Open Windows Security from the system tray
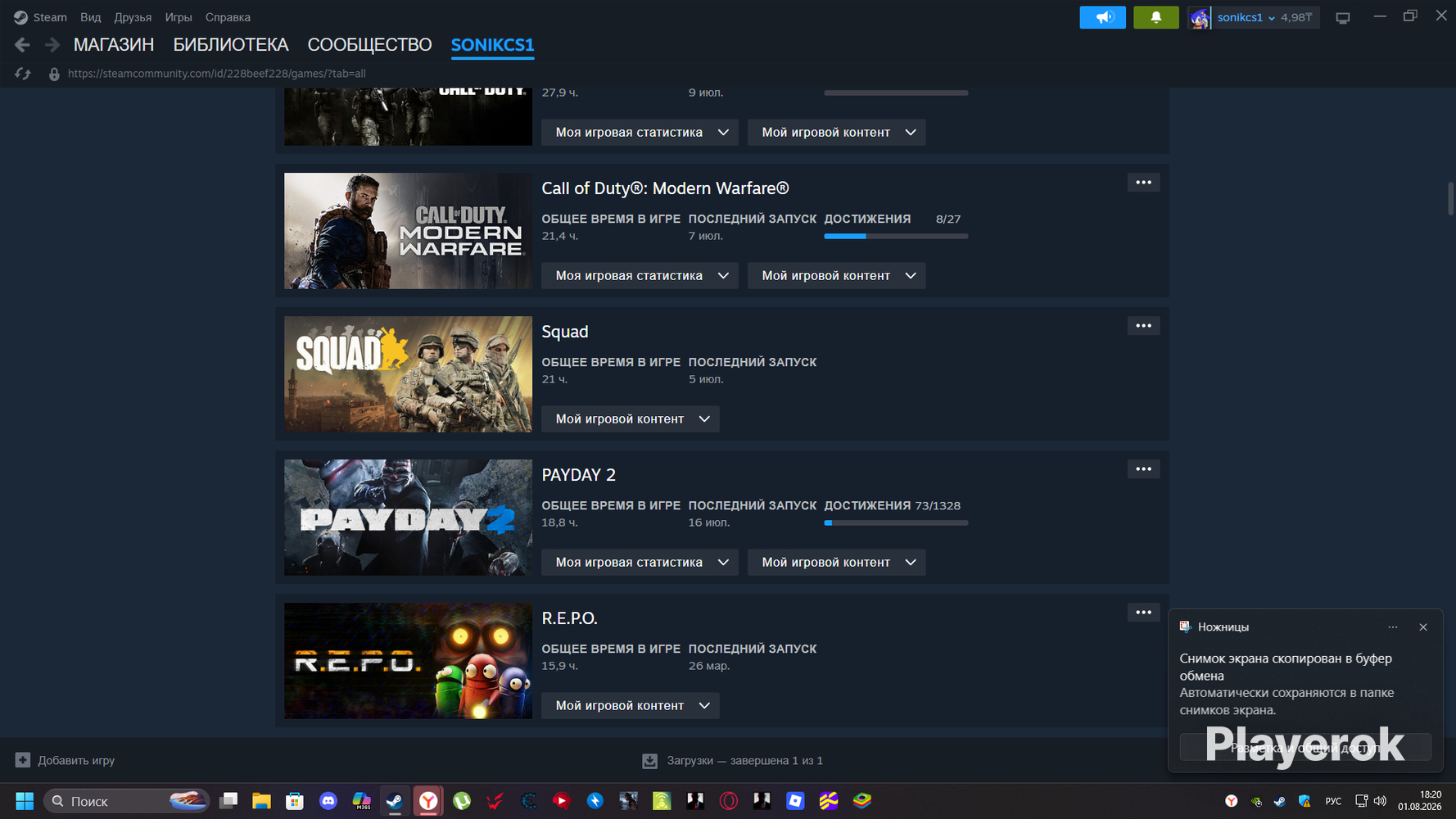The image size is (1456, 819). point(1305,801)
